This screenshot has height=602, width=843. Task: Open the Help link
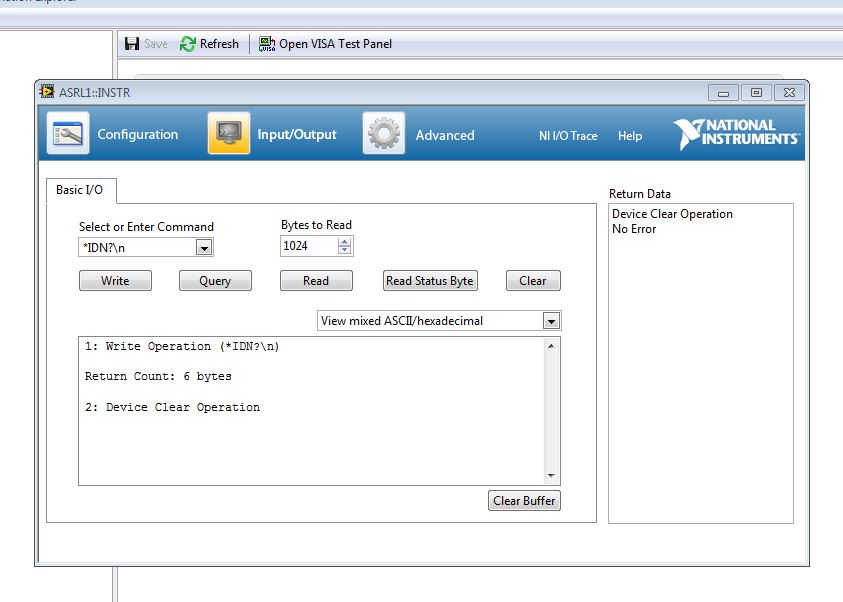coord(630,136)
